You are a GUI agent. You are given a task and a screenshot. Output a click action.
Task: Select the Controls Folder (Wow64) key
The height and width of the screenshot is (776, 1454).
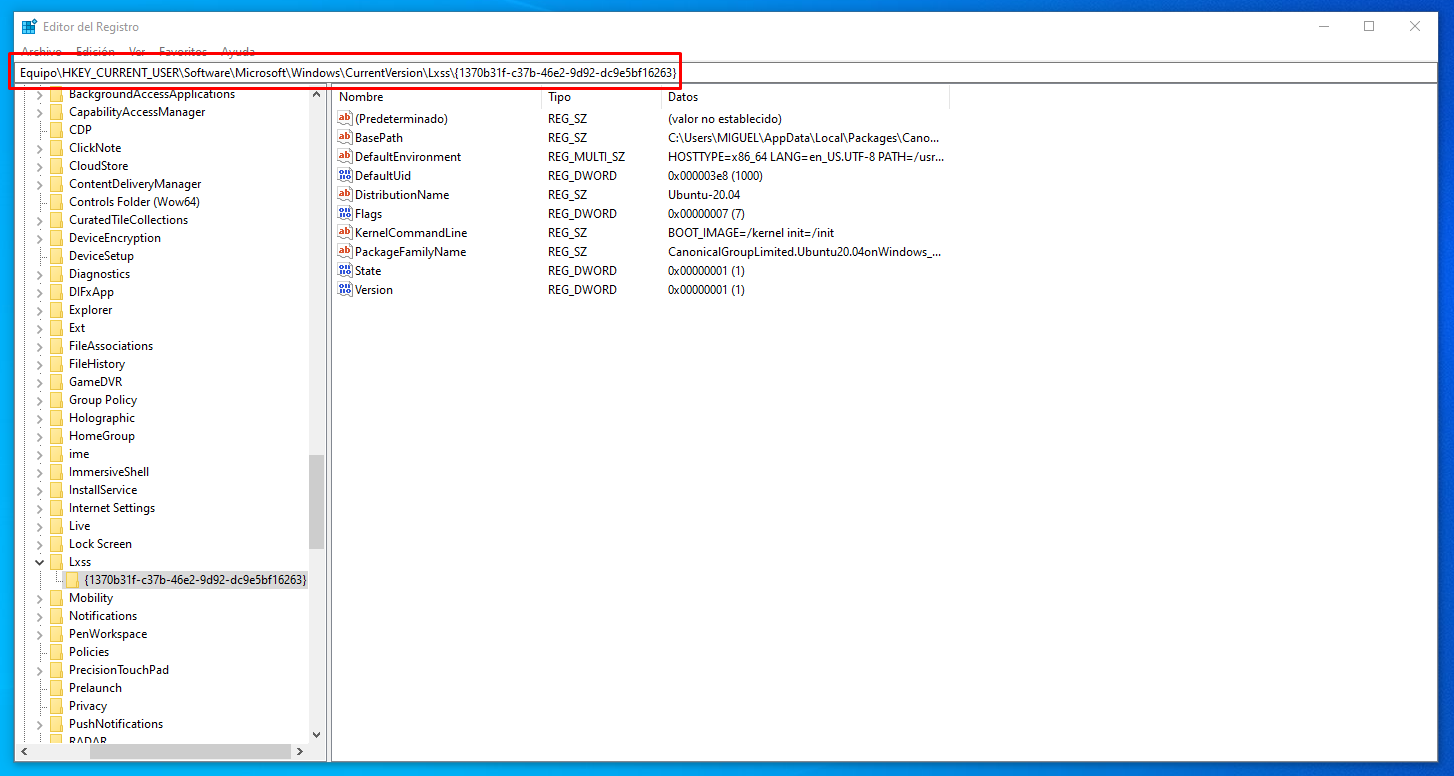coord(134,202)
